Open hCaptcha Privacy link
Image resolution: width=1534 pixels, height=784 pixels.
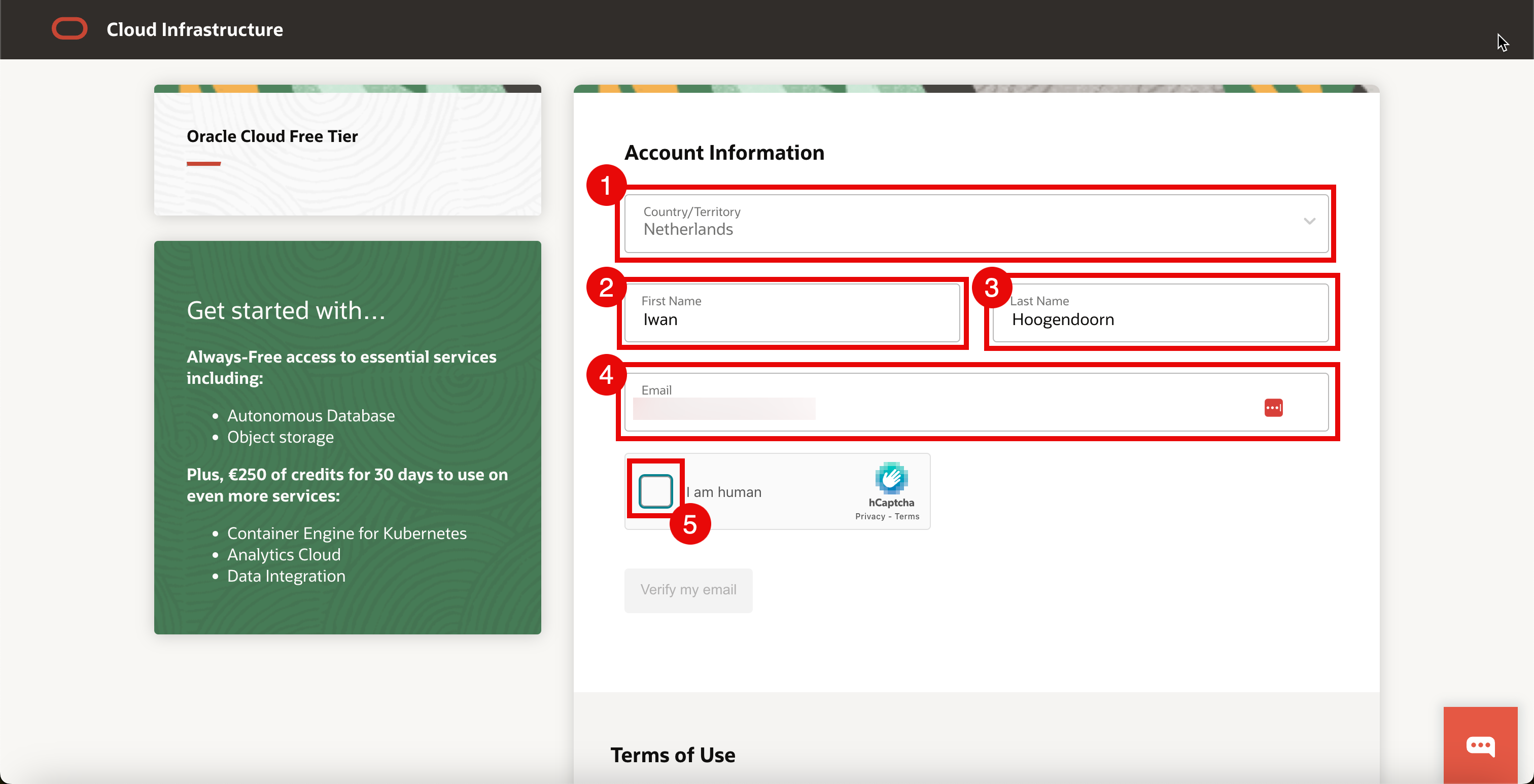869,517
